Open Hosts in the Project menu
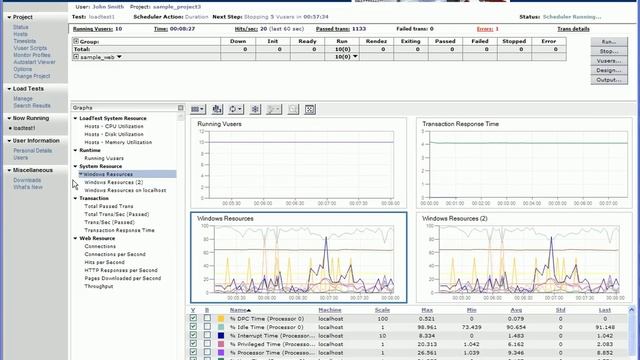 coord(20,34)
